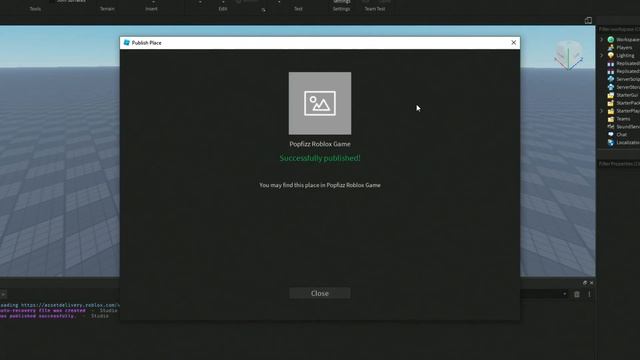Click the auto-recovery file created output line
The width and height of the screenshot is (640, 360).
[x=59, y=311]
